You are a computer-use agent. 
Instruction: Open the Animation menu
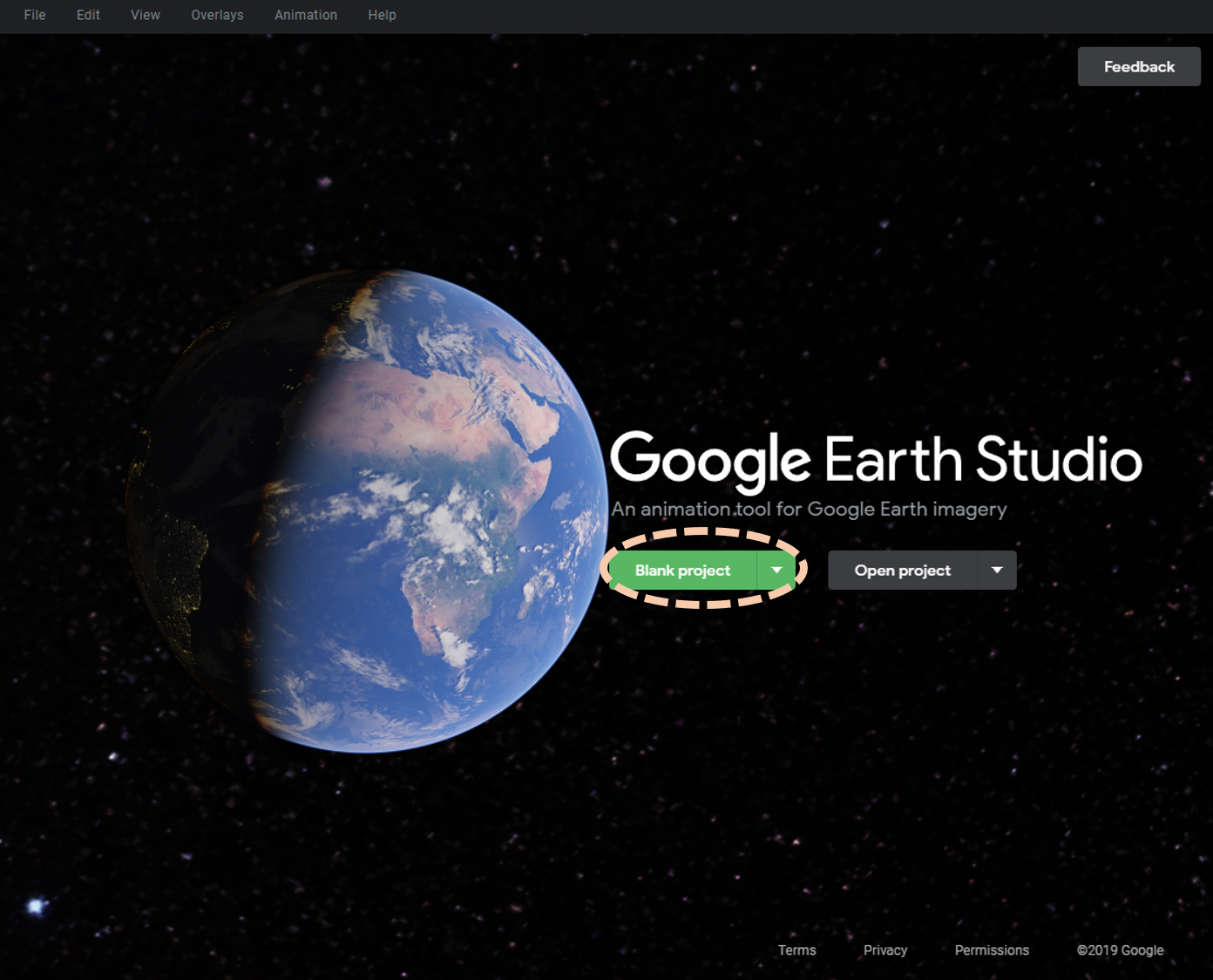click(x=306, y=15)
